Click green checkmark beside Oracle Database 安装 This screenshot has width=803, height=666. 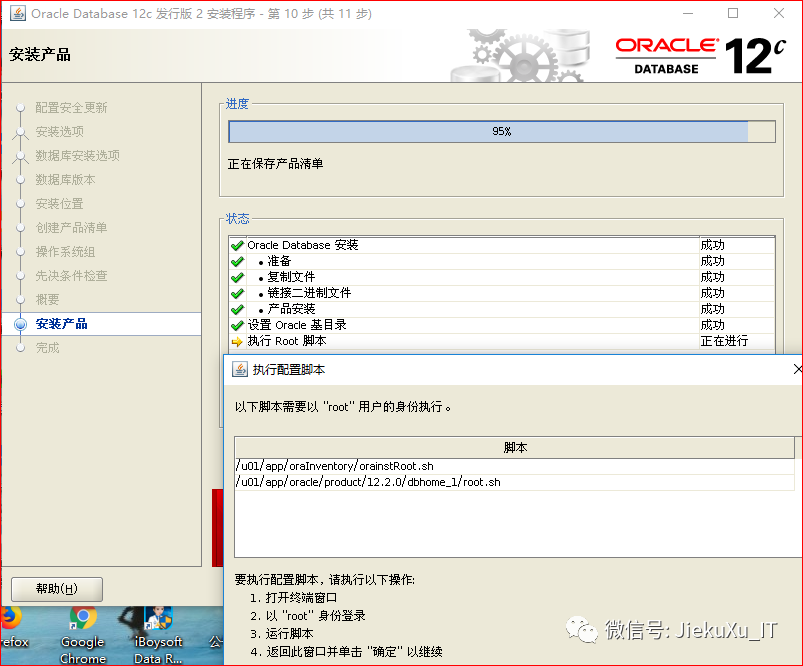[x=237, y=245]
